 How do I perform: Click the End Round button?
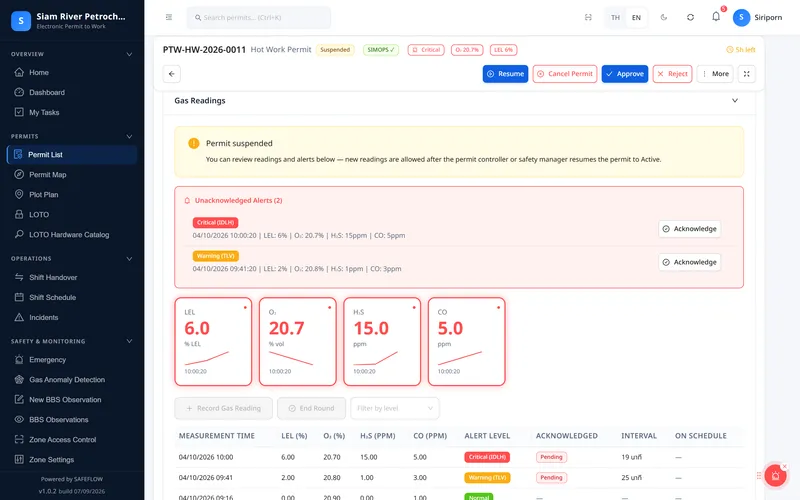coord(311,408)
